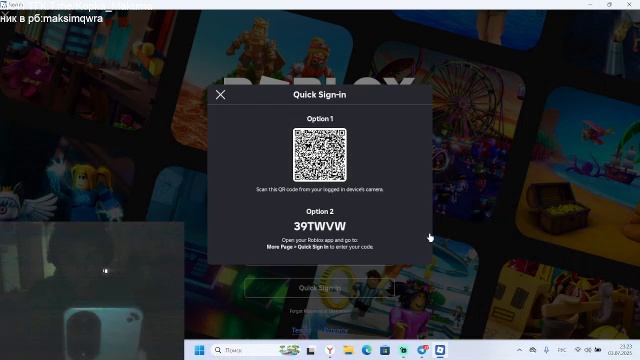The height and width of the screenshot is (360, 640).
Task: Launch Yandex Browser from the taskbar
Action: pyautogui.click(x=330, y=350)
